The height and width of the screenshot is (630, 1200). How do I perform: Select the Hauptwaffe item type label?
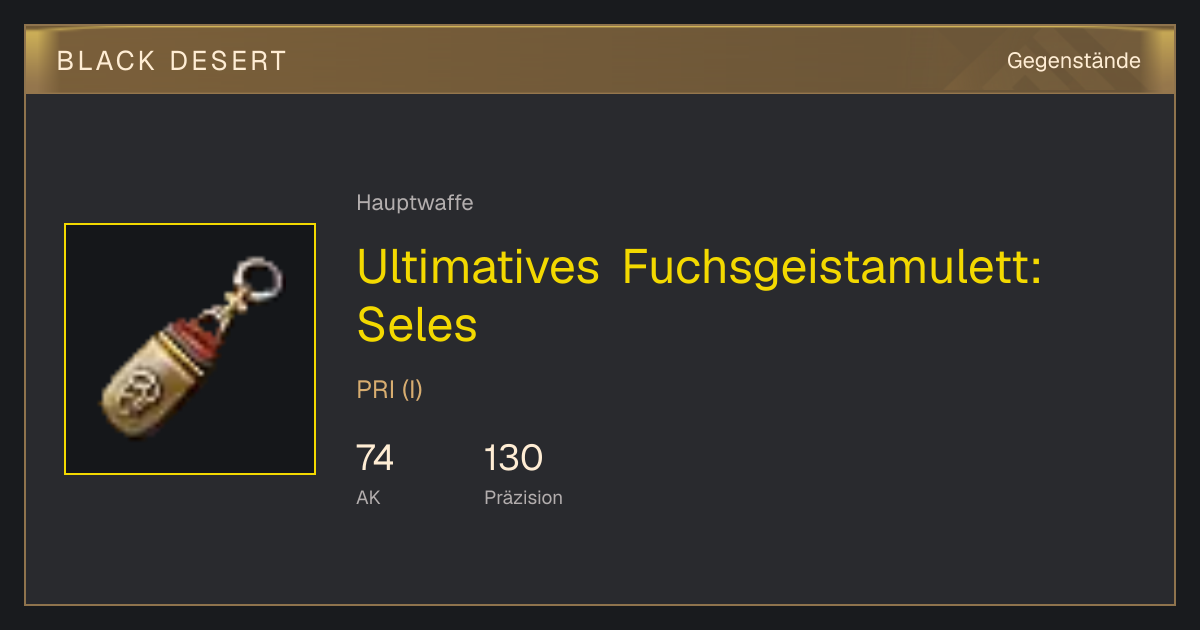click(x=415, y=203)
